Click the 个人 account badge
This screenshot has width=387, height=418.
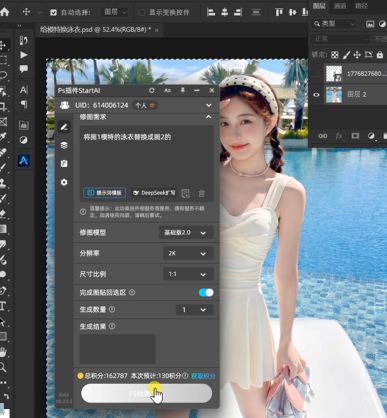click(145, 105)
